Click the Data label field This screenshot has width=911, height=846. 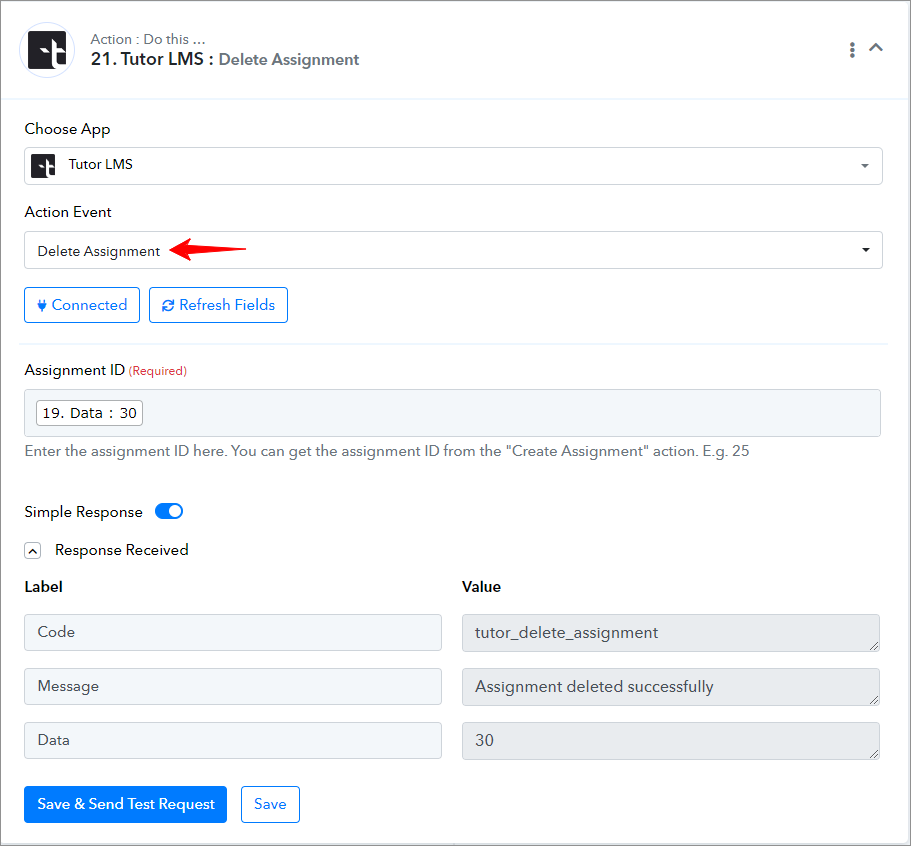[x=233, y=740]
